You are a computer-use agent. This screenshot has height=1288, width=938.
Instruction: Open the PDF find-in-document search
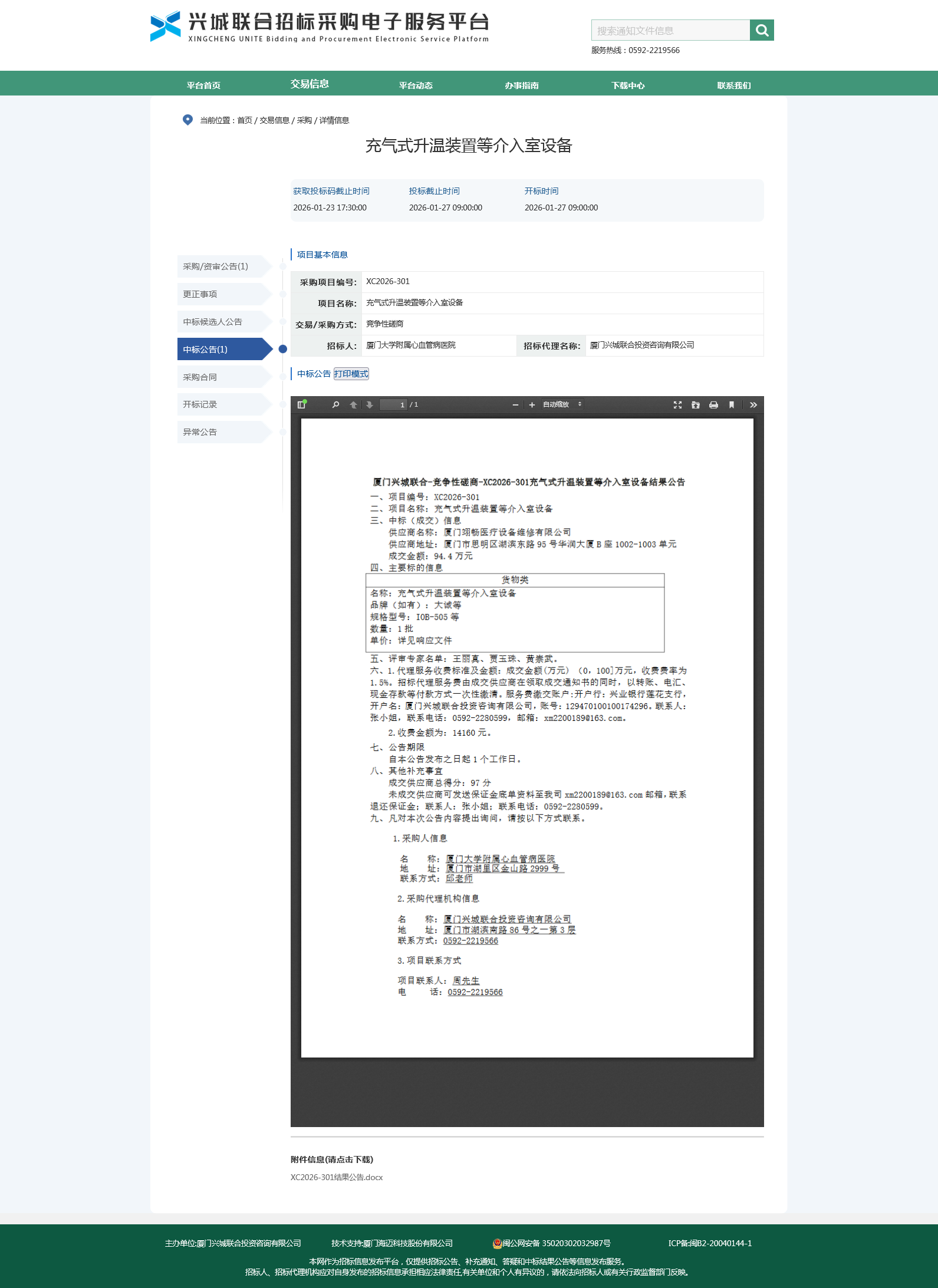[335, 404]
